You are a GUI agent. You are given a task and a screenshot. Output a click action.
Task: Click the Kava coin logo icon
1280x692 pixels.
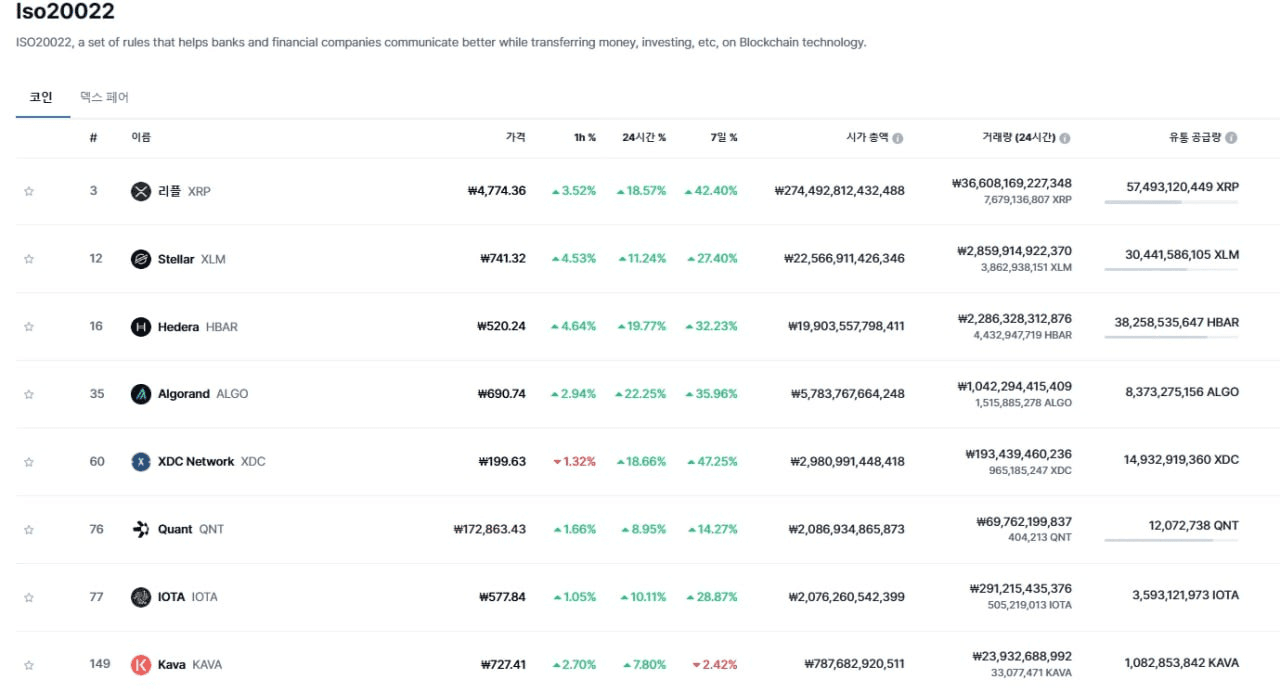point(141,665)
